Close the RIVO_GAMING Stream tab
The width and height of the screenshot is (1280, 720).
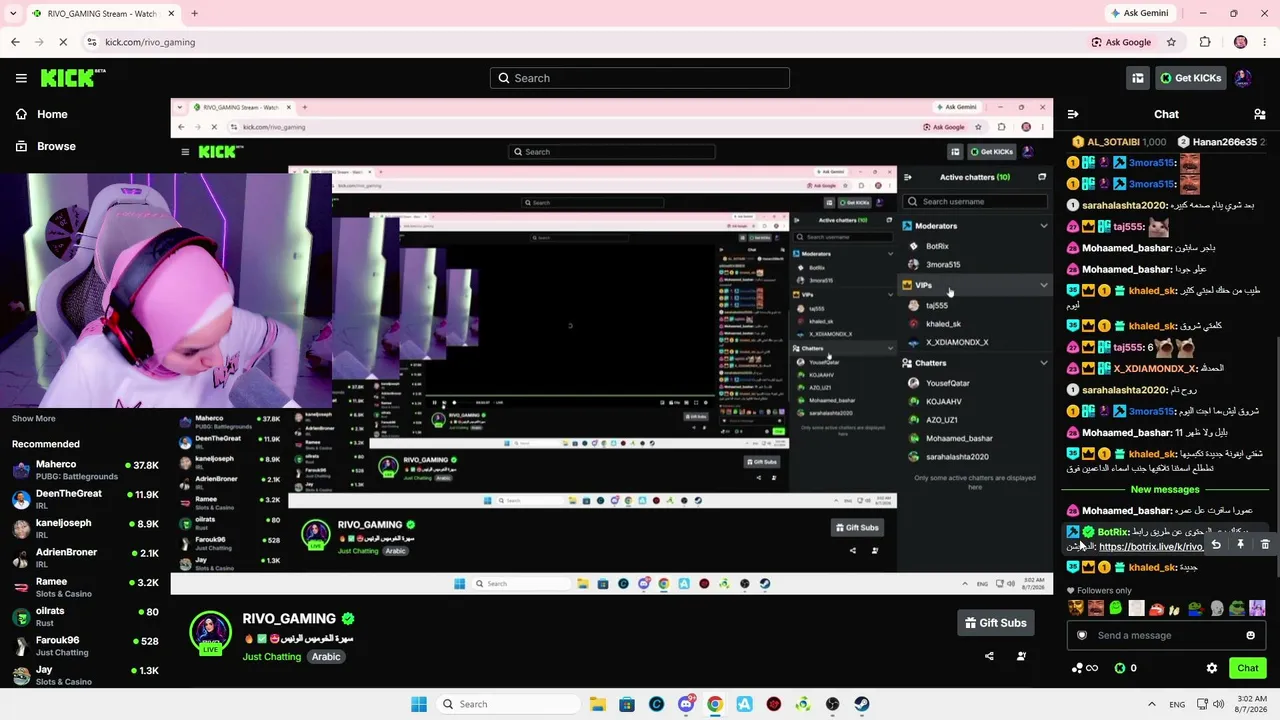click(170, 13)
